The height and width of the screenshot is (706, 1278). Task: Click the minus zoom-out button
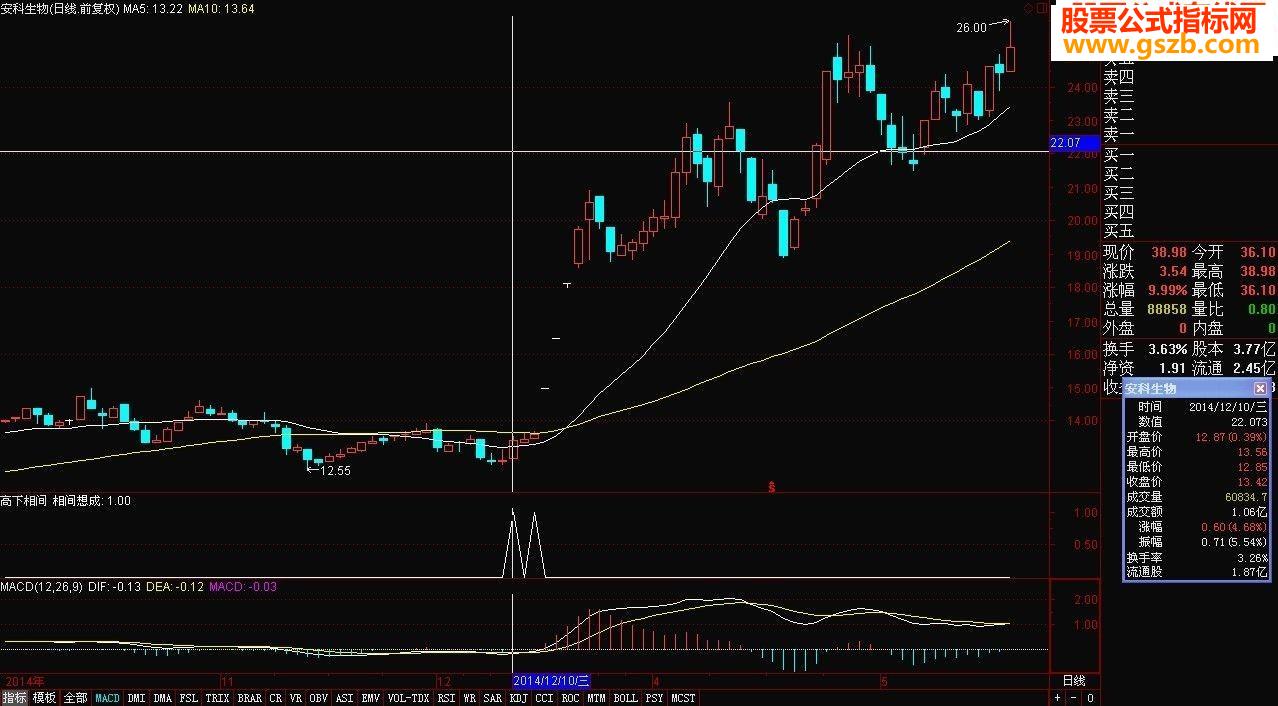click(x=1074, y=698)
